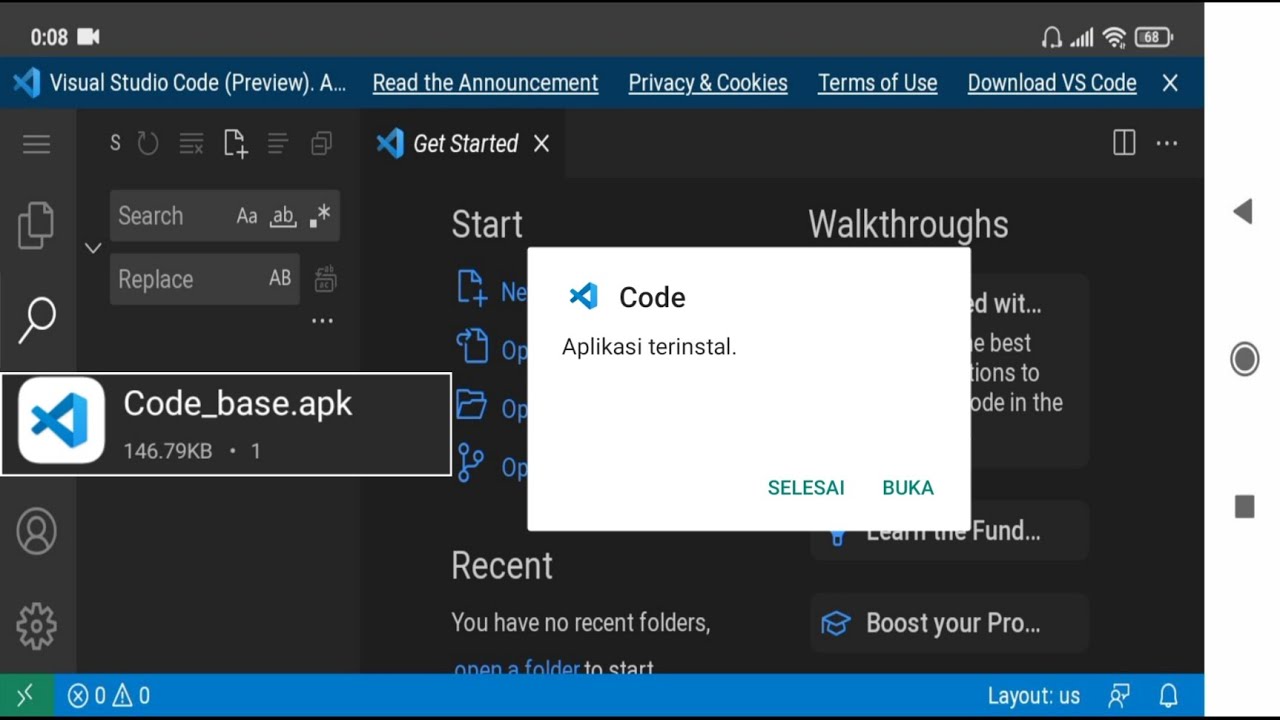Image resolution: width=1280 pixels, height=720 pixels.
Task: Open notifications bell icon
Action: pyautogui.click(x=1168, y=696)
